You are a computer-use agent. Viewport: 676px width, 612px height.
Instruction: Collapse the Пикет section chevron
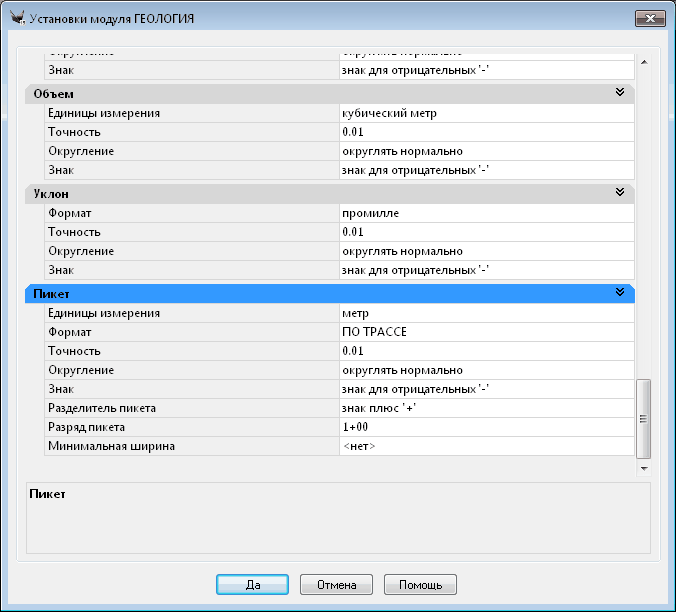tap(620, 293)
